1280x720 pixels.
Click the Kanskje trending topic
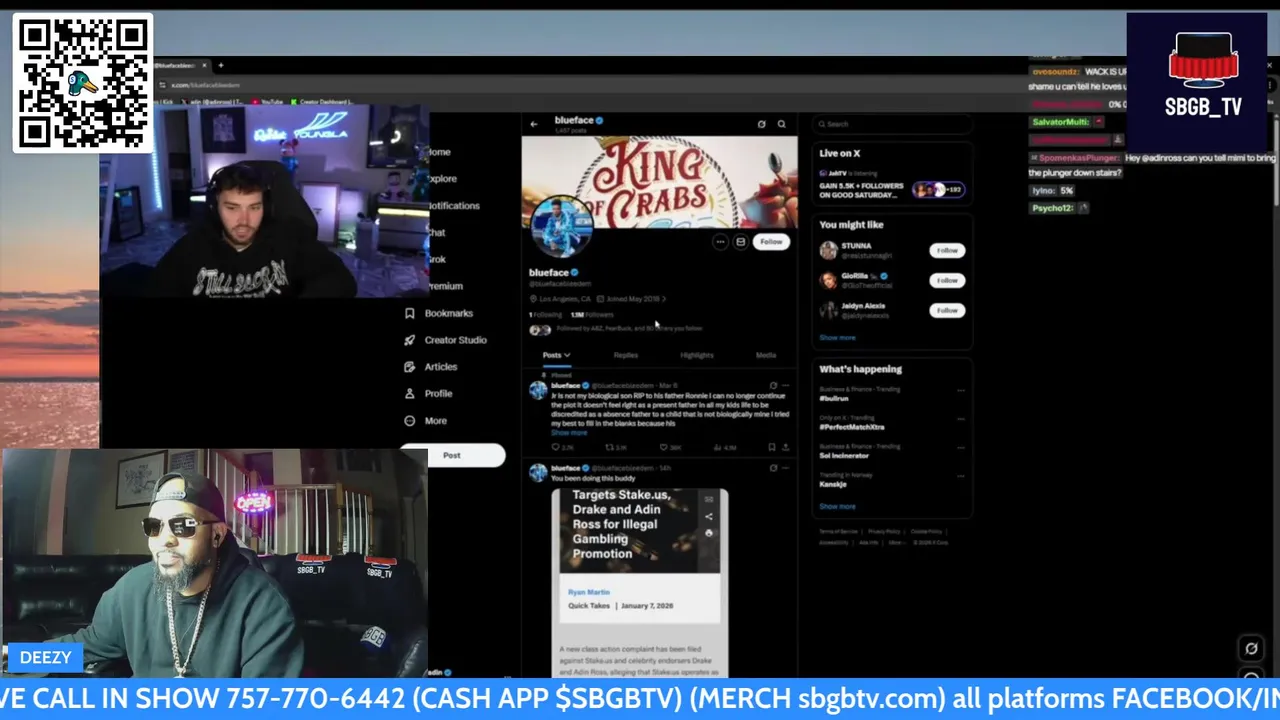(833, 485)
